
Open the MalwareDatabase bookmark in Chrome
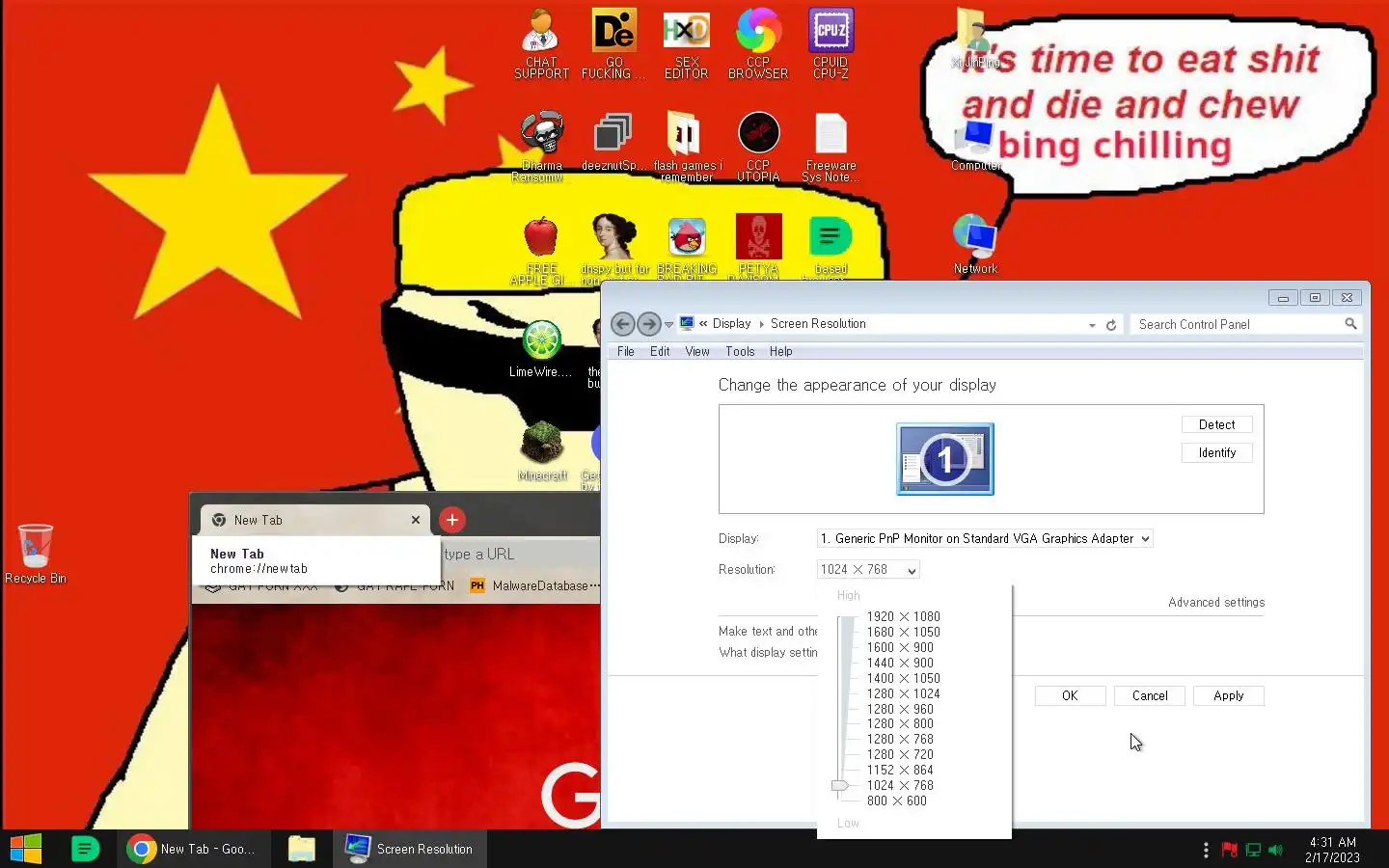(534, 586)
